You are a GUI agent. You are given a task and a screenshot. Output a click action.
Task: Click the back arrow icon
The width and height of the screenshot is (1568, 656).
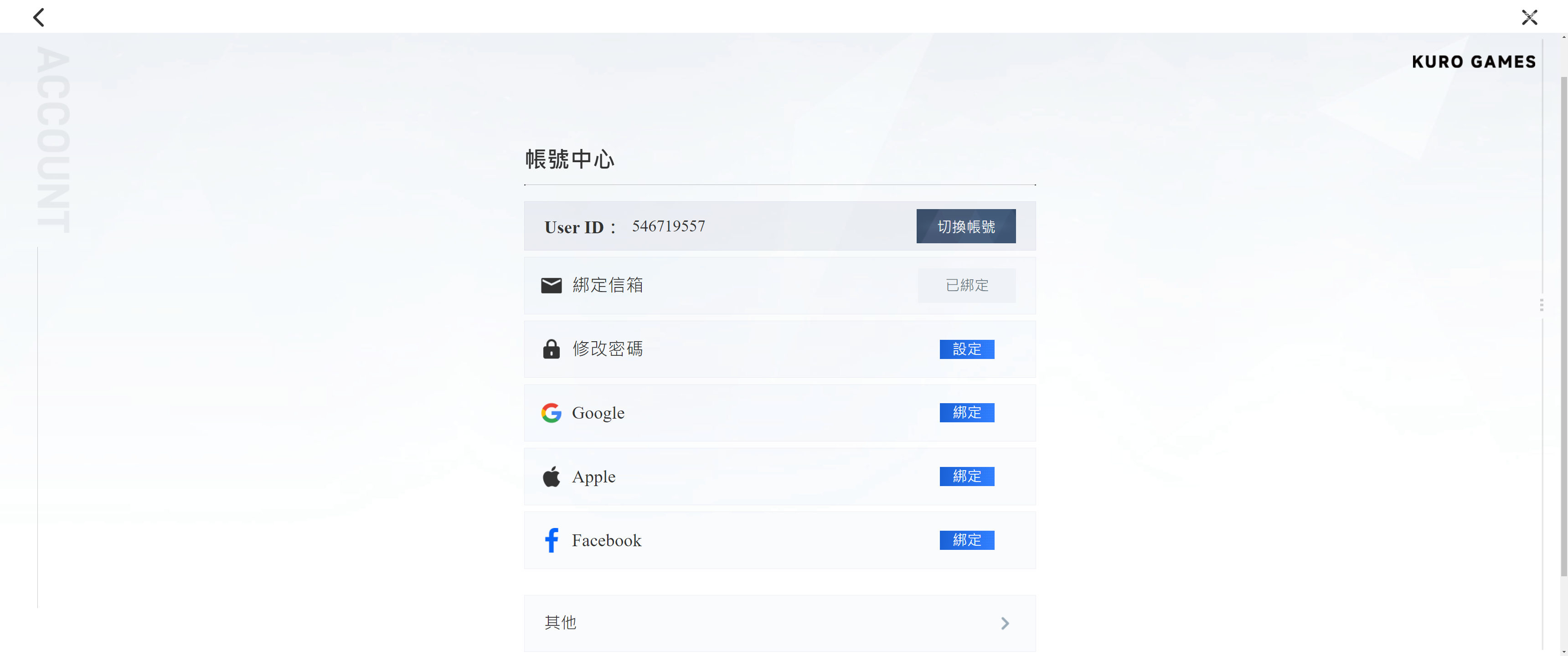[39, 17]
